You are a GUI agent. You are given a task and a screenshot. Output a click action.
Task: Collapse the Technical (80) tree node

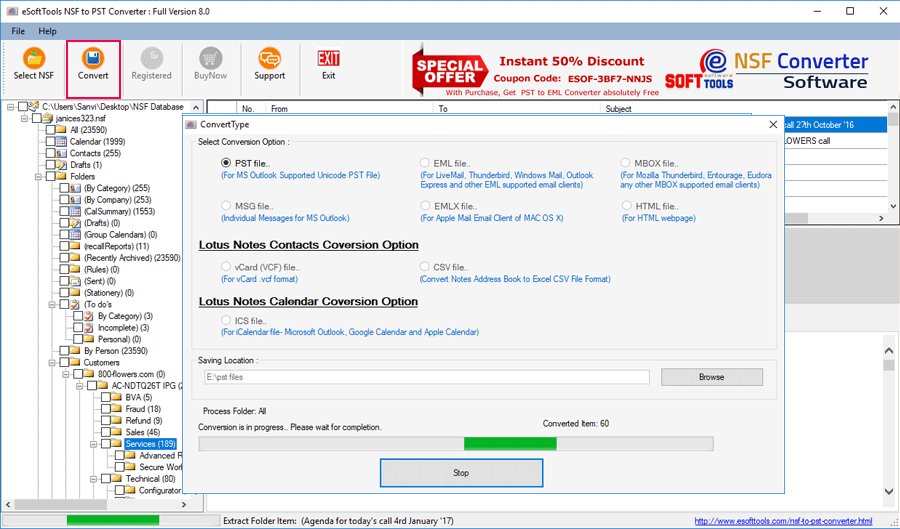tap(94, 479)
